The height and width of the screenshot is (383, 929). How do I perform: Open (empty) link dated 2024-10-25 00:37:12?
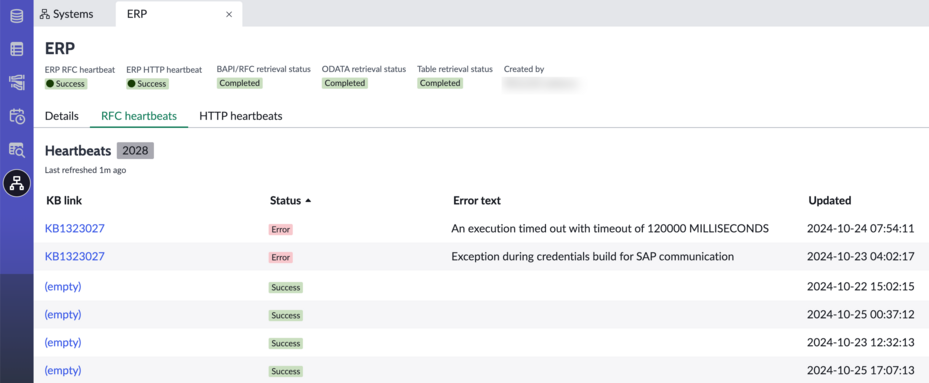63,314
